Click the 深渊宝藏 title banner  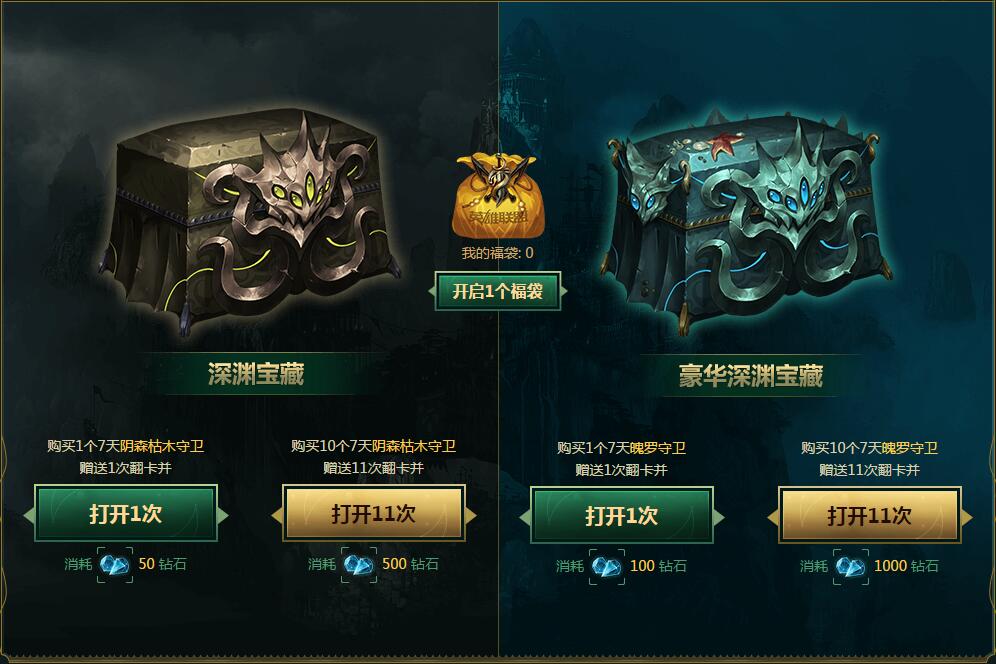click(x=256, y=374)
